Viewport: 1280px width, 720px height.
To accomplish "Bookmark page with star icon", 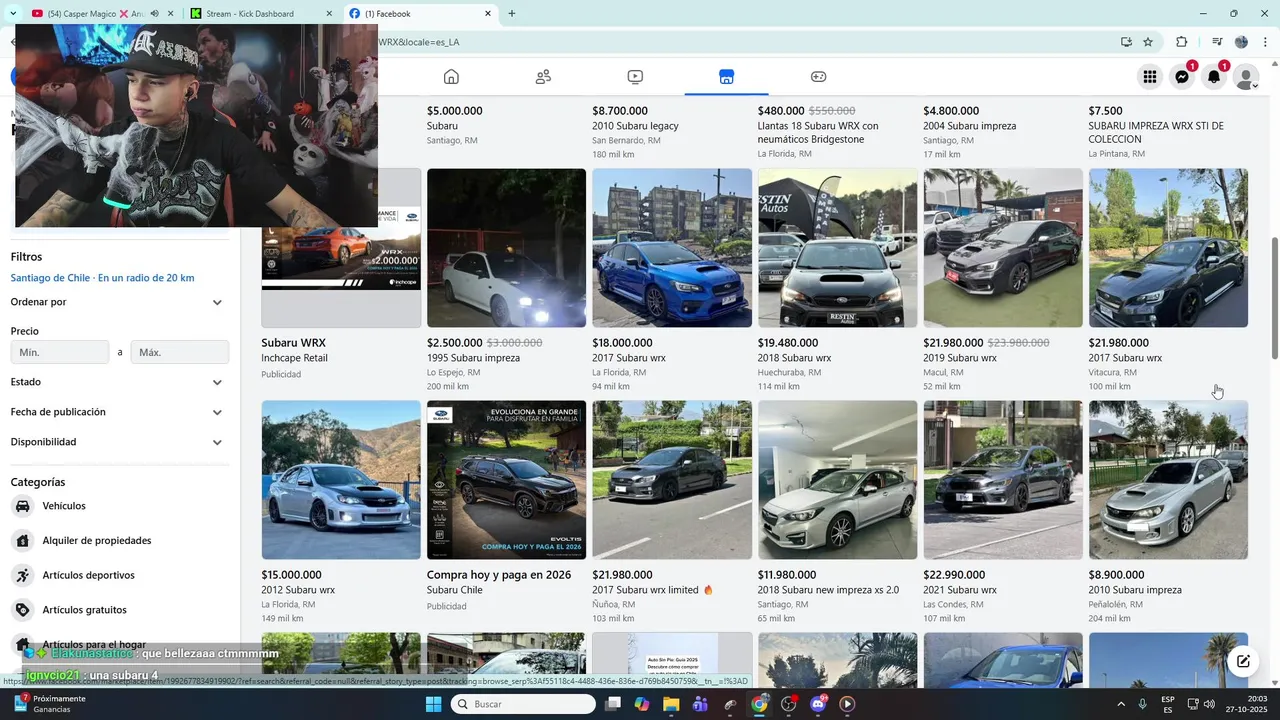I will (1148, 42).
